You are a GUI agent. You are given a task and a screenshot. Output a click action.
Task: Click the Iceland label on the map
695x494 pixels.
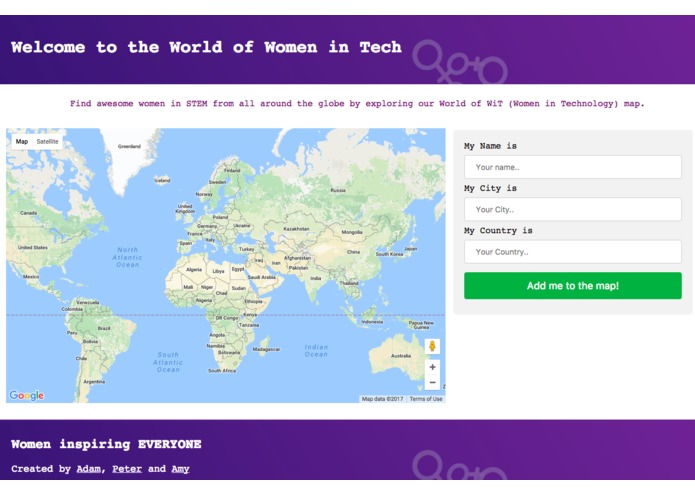click(162, 180)
